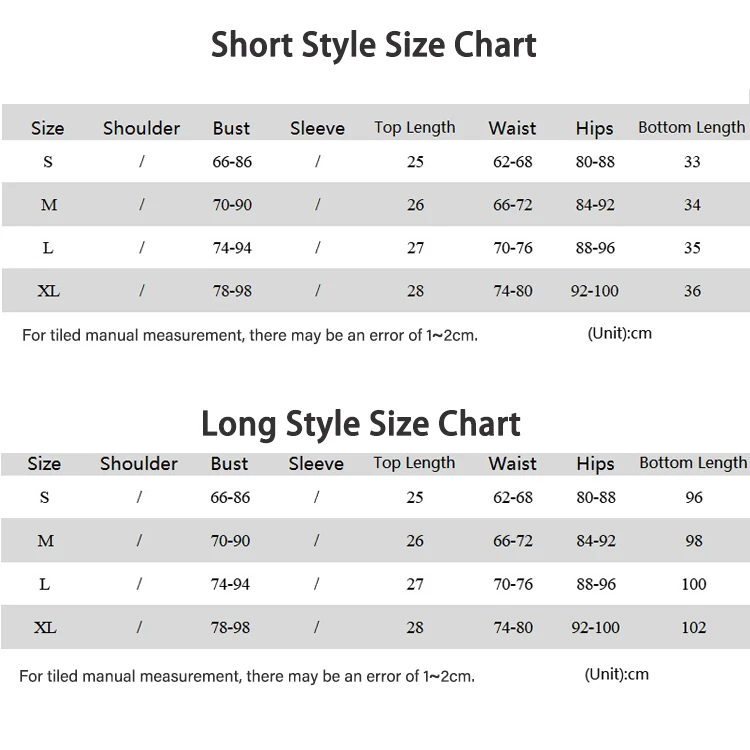Click the "(Unit):cm" label under the short chart

tap(619, 333)
